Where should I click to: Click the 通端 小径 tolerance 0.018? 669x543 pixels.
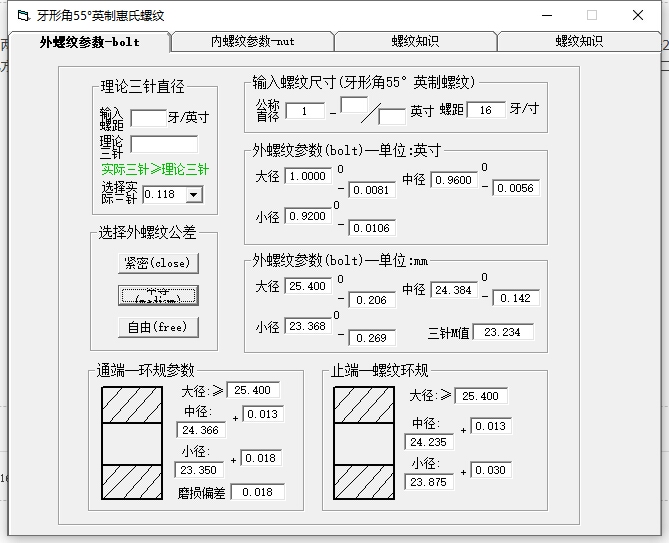[261, 458]
